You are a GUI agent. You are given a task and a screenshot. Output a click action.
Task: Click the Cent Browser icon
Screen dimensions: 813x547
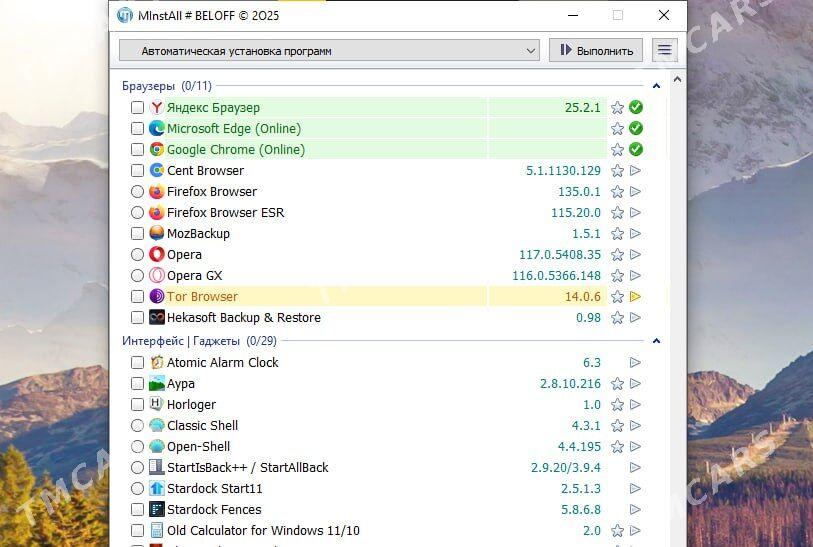click(156, 170)
